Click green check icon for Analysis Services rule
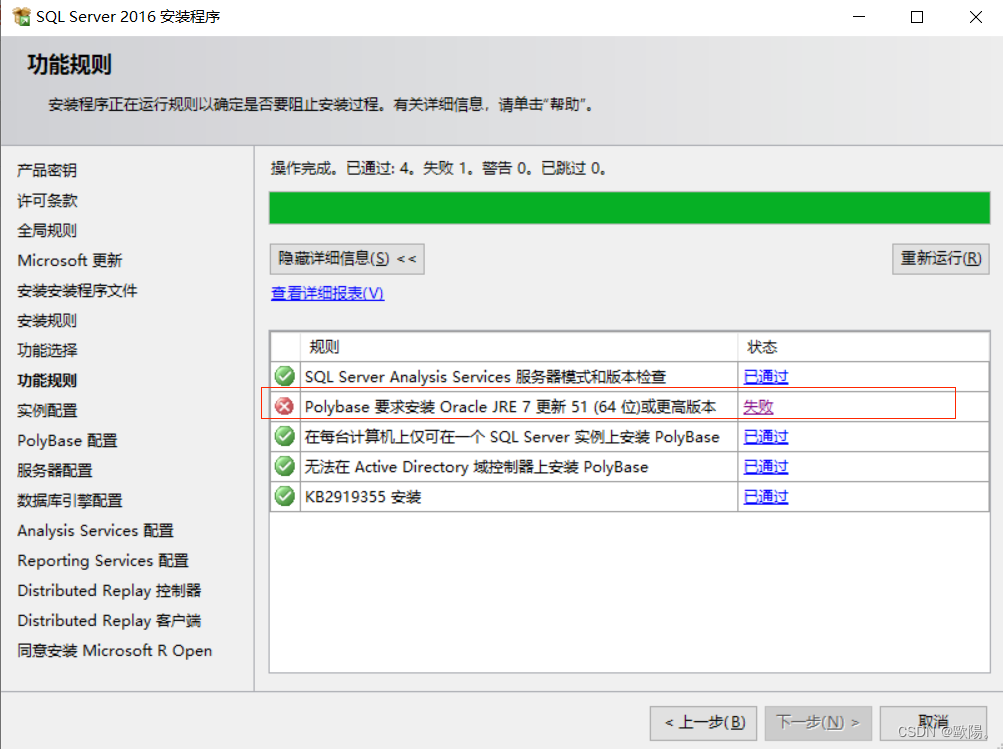This screenshot has width=1003, height=749. click(x=285, y=376)
